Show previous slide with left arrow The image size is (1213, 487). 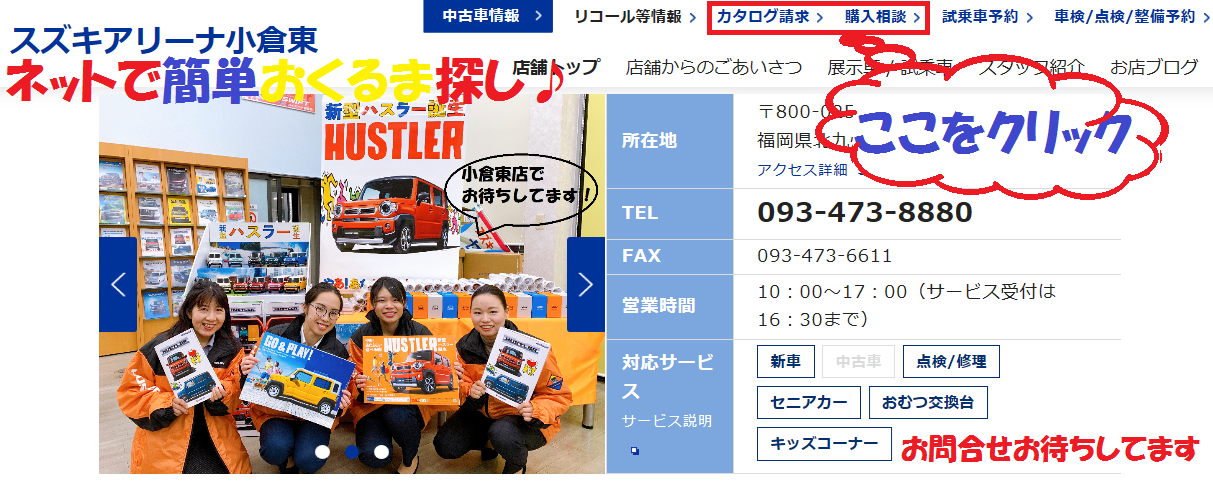click(x=118, y=284)
